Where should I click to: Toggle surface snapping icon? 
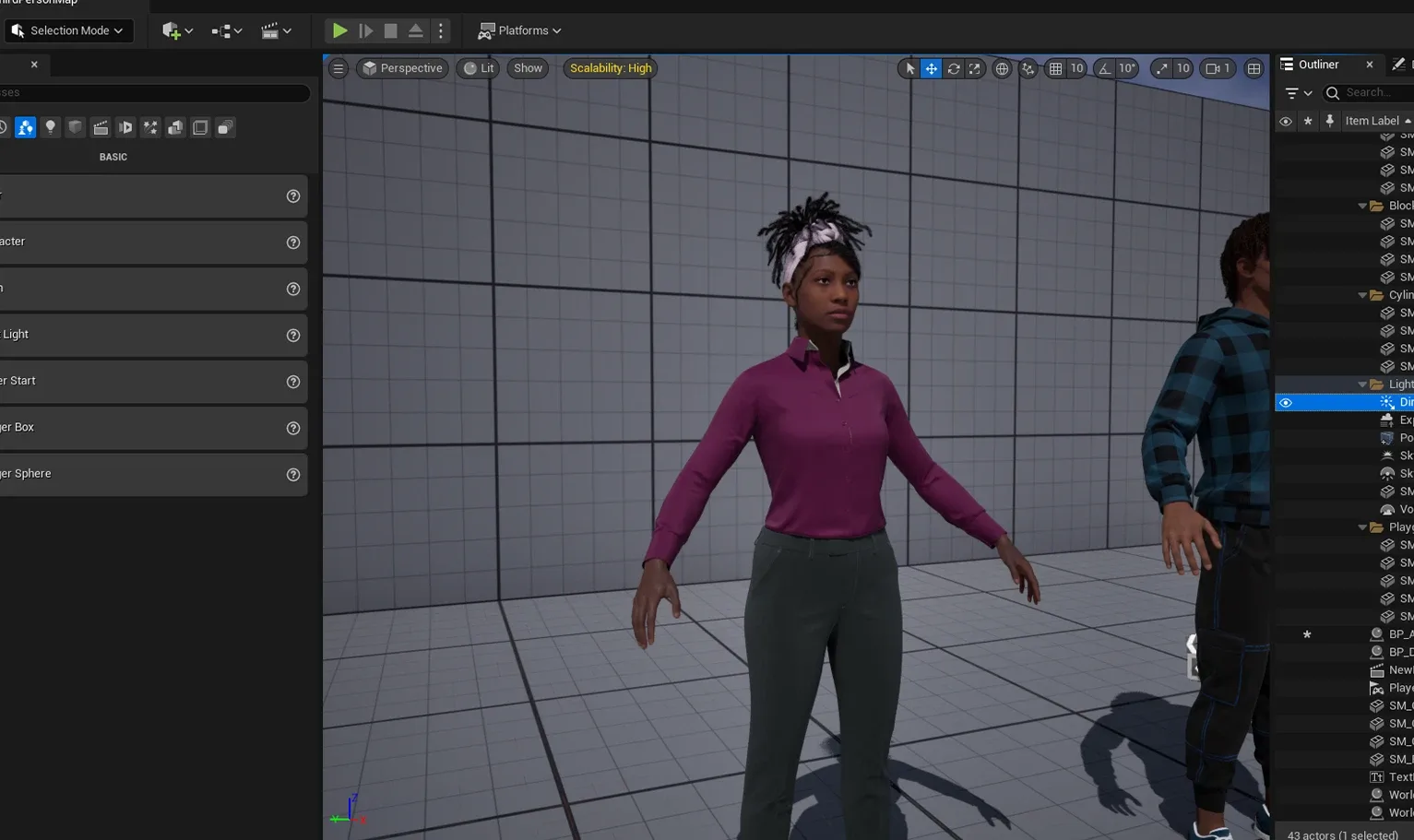coord(1028,68)
